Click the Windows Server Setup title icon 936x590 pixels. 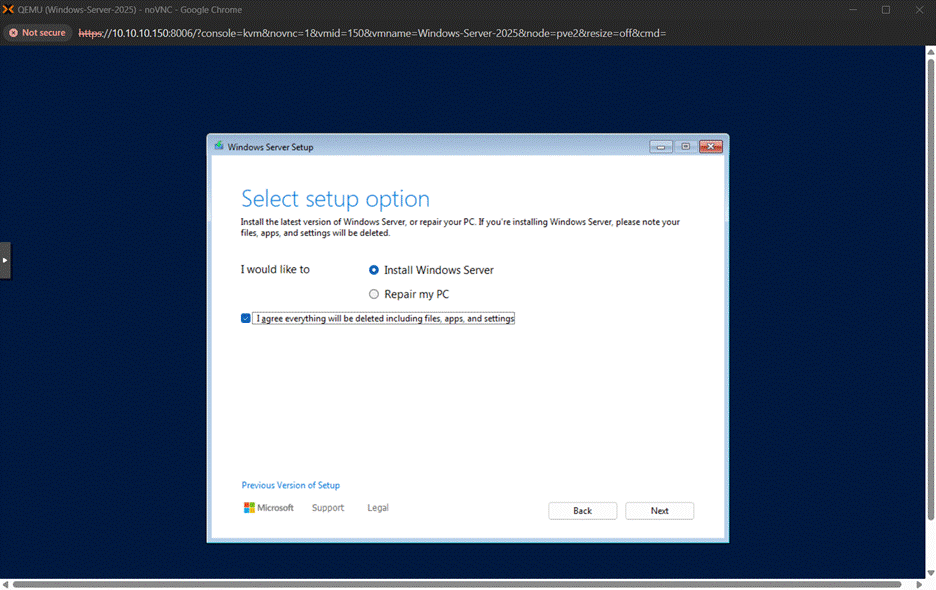pyautogui.click(x=219, y=146)
